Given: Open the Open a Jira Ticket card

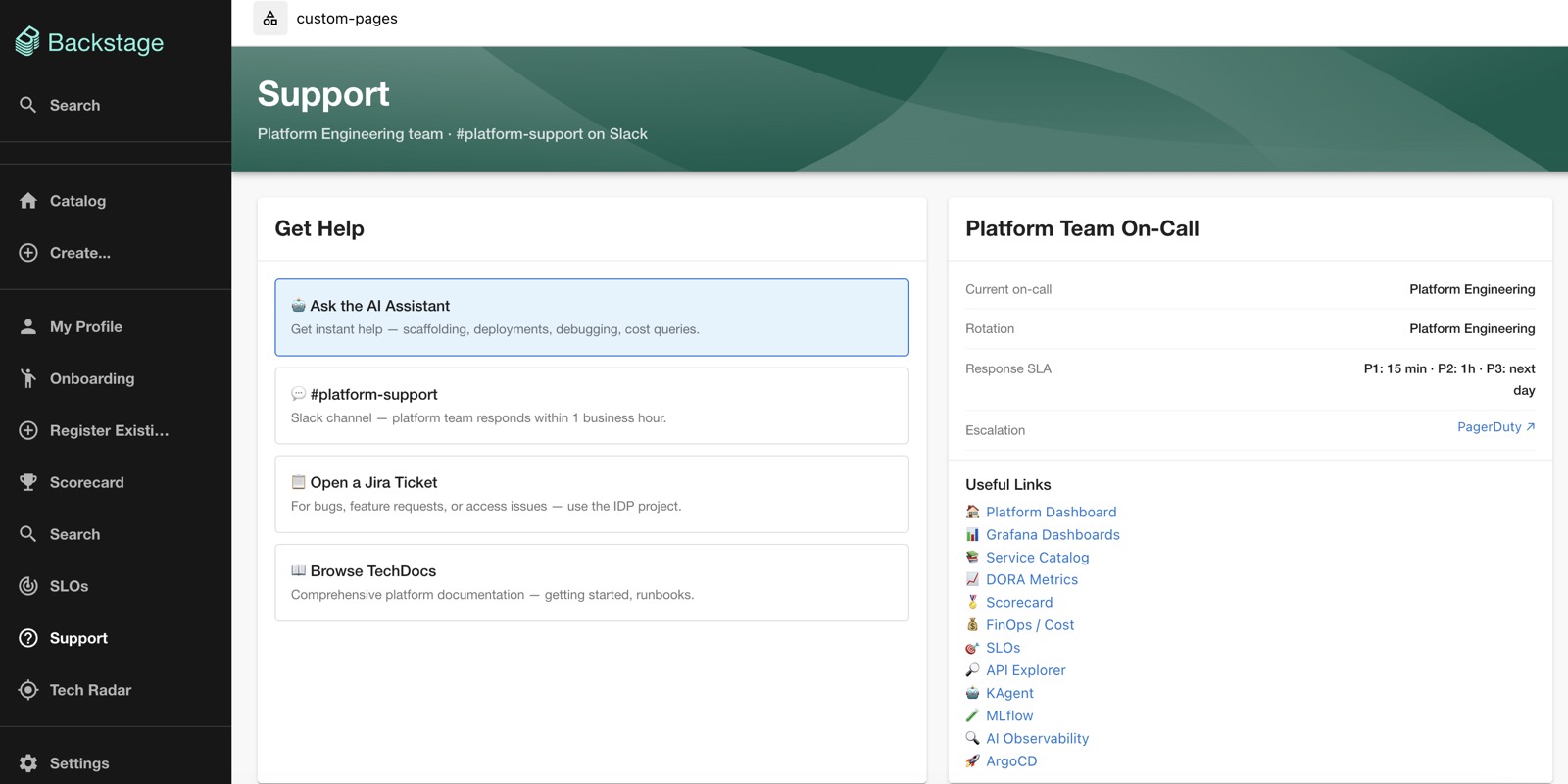Looking at the screenshot, I should pos(592,494).
